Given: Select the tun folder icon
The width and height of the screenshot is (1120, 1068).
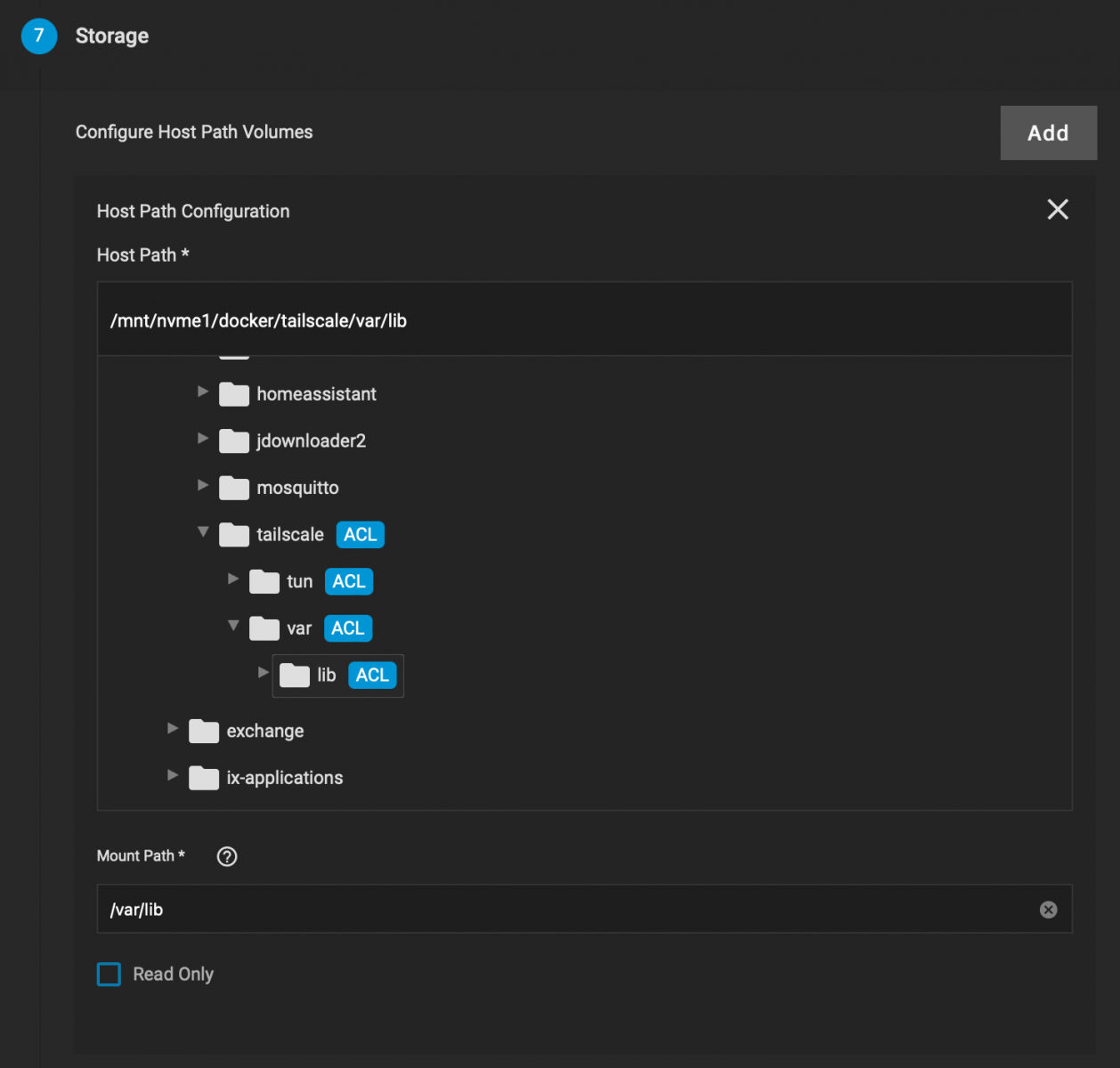Looking at the screenshot, I should 264,581.
